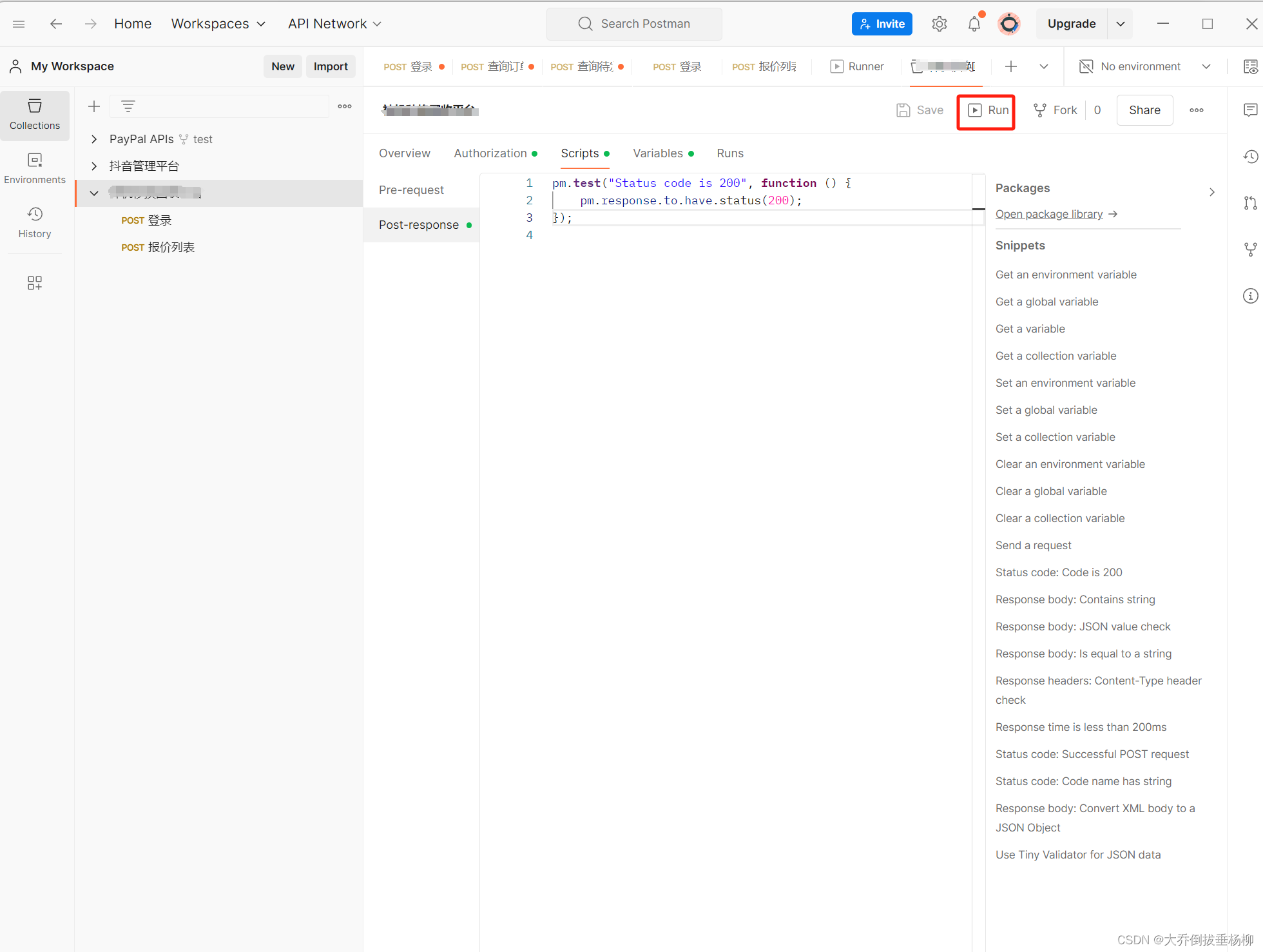This screenshot has height=952, width=1263.
Task: Open the Workspaces dropdown menu
Action: [218, 24]
